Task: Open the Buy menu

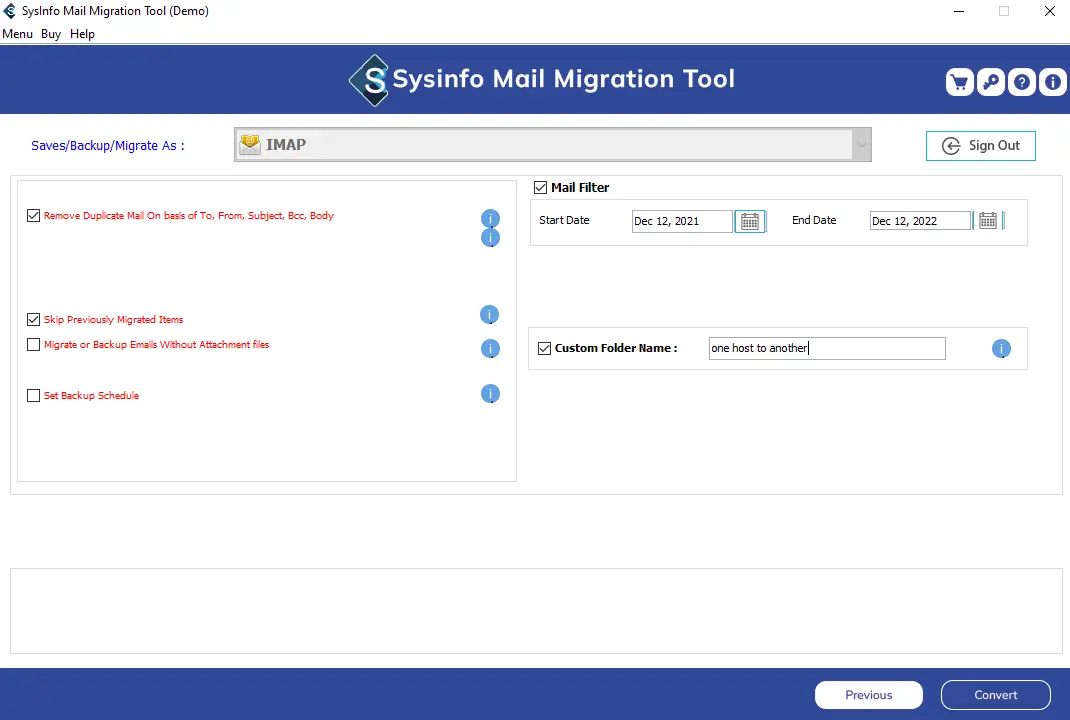Action: (x=51, y=34)
